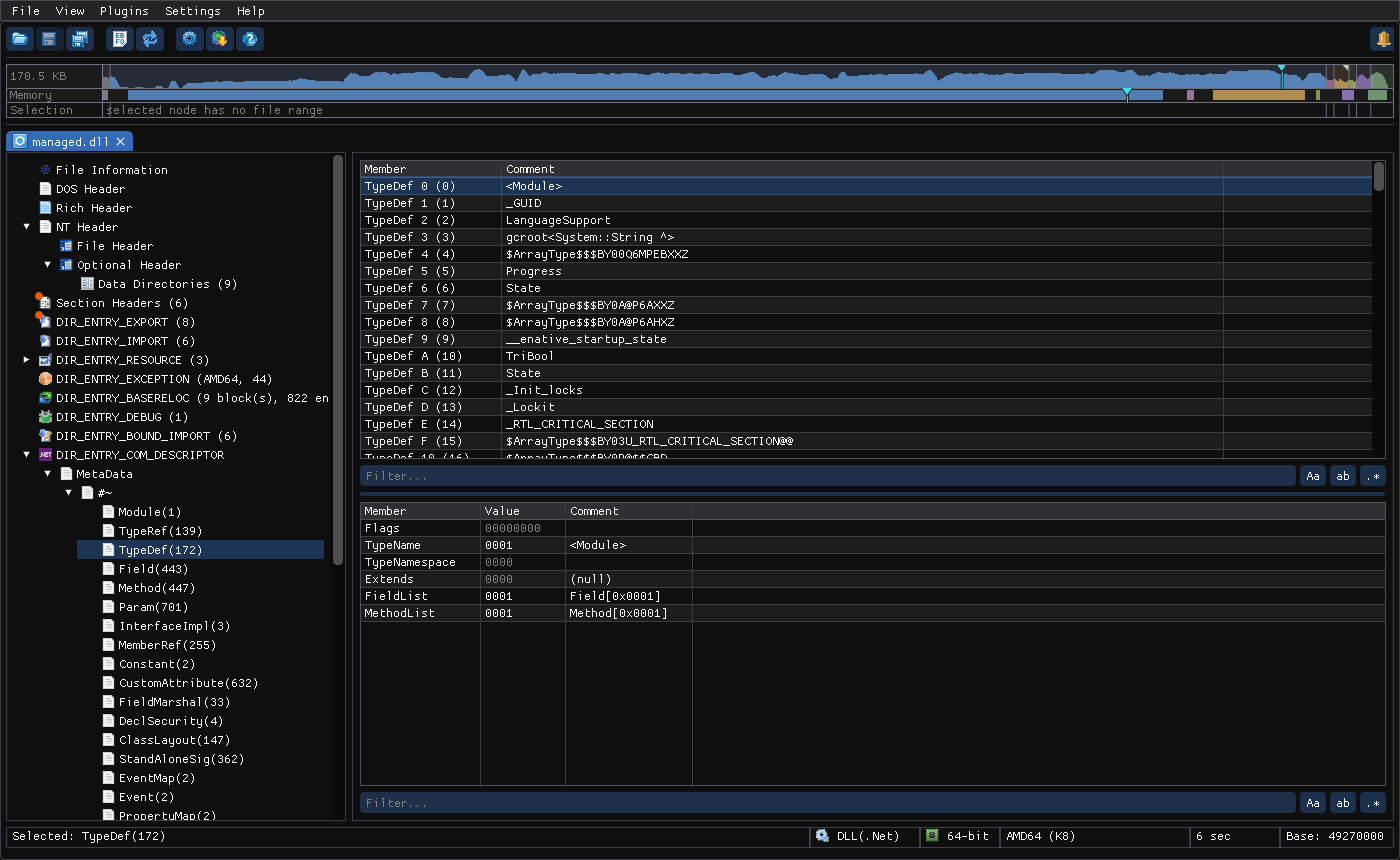Screen dimensions: 1400x860
Task: Click the 64-bit chip icon in status bar
Action: (932, 836)
